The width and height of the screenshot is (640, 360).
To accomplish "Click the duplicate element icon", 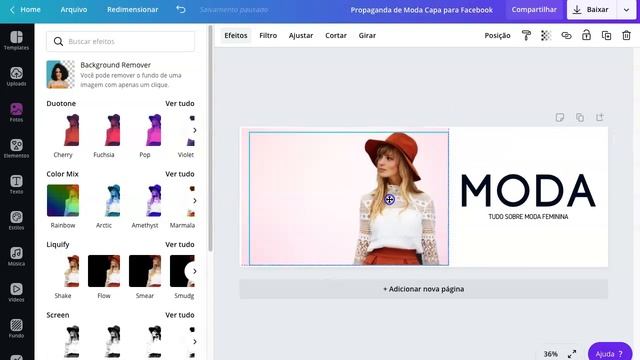I will [607, 36].
